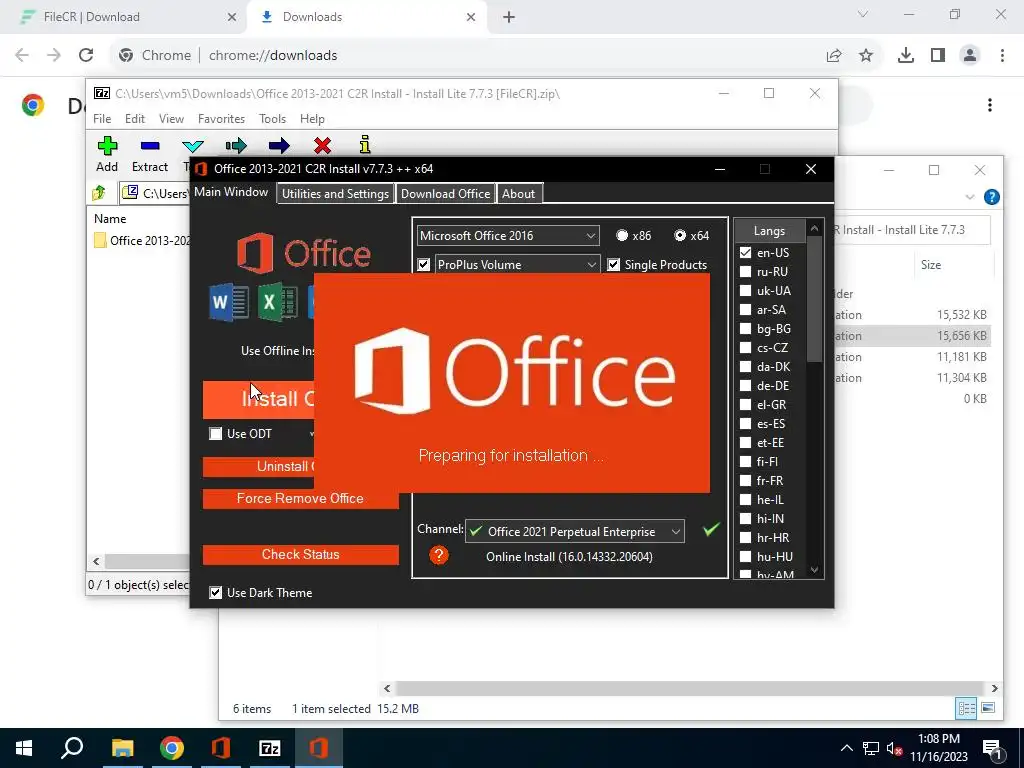Open the About tab
The height and width of the screenshot is (768, 1024).
pyautogui.click(x=519, y=193)
